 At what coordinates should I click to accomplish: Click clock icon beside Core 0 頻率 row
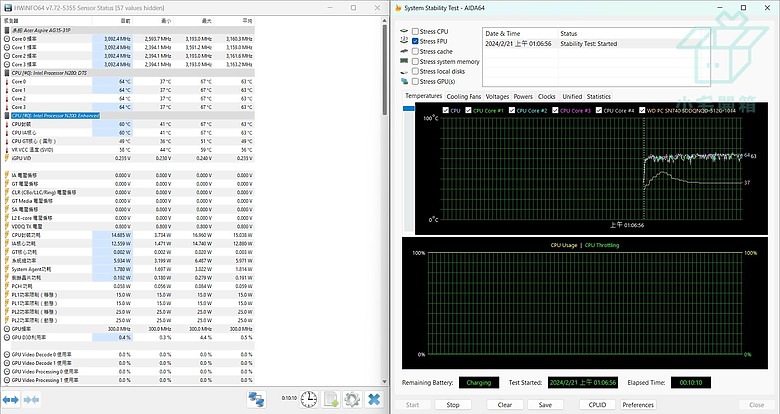pos(7,39)
